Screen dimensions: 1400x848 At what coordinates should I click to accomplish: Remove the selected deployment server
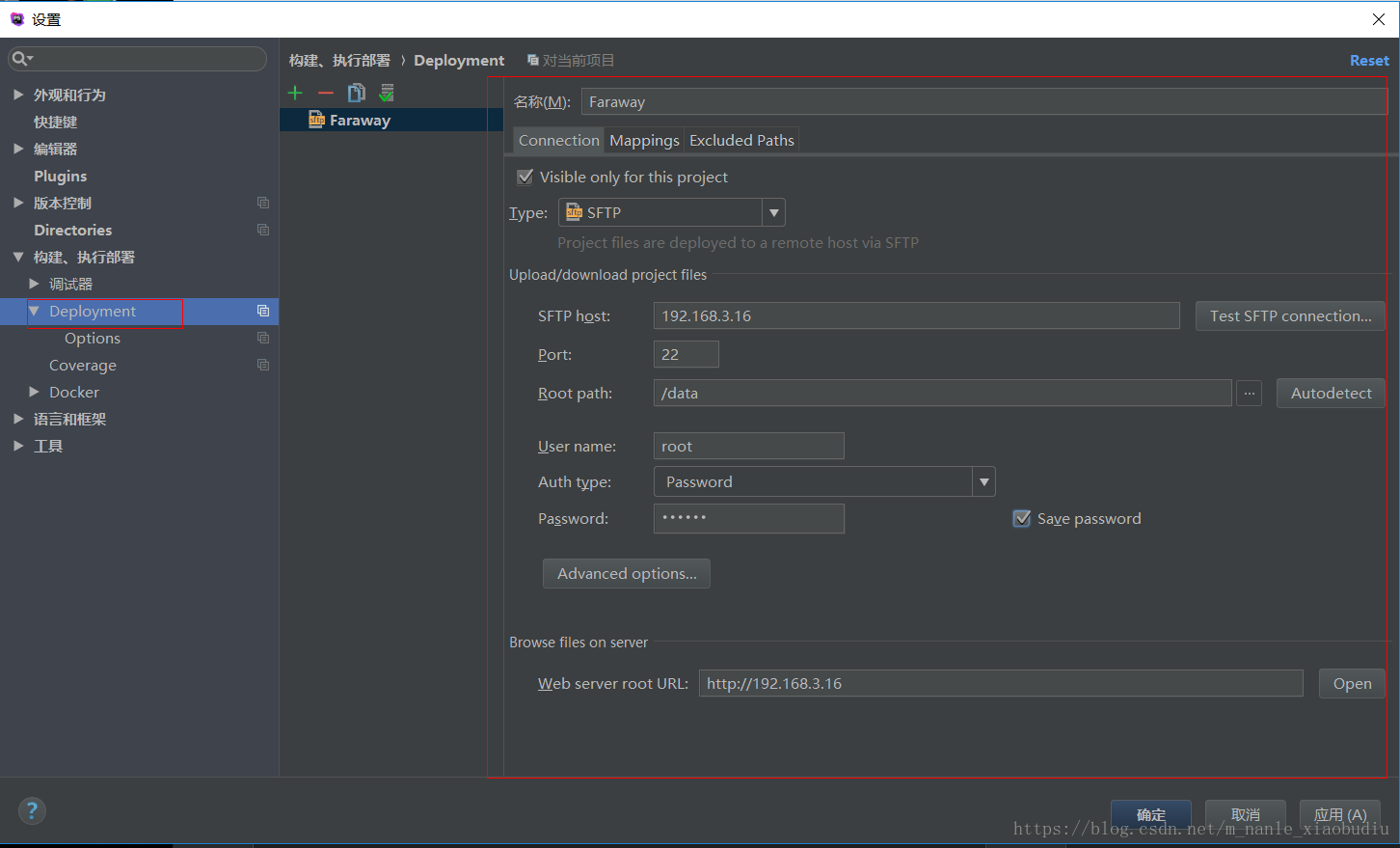[x=326, y=93]
